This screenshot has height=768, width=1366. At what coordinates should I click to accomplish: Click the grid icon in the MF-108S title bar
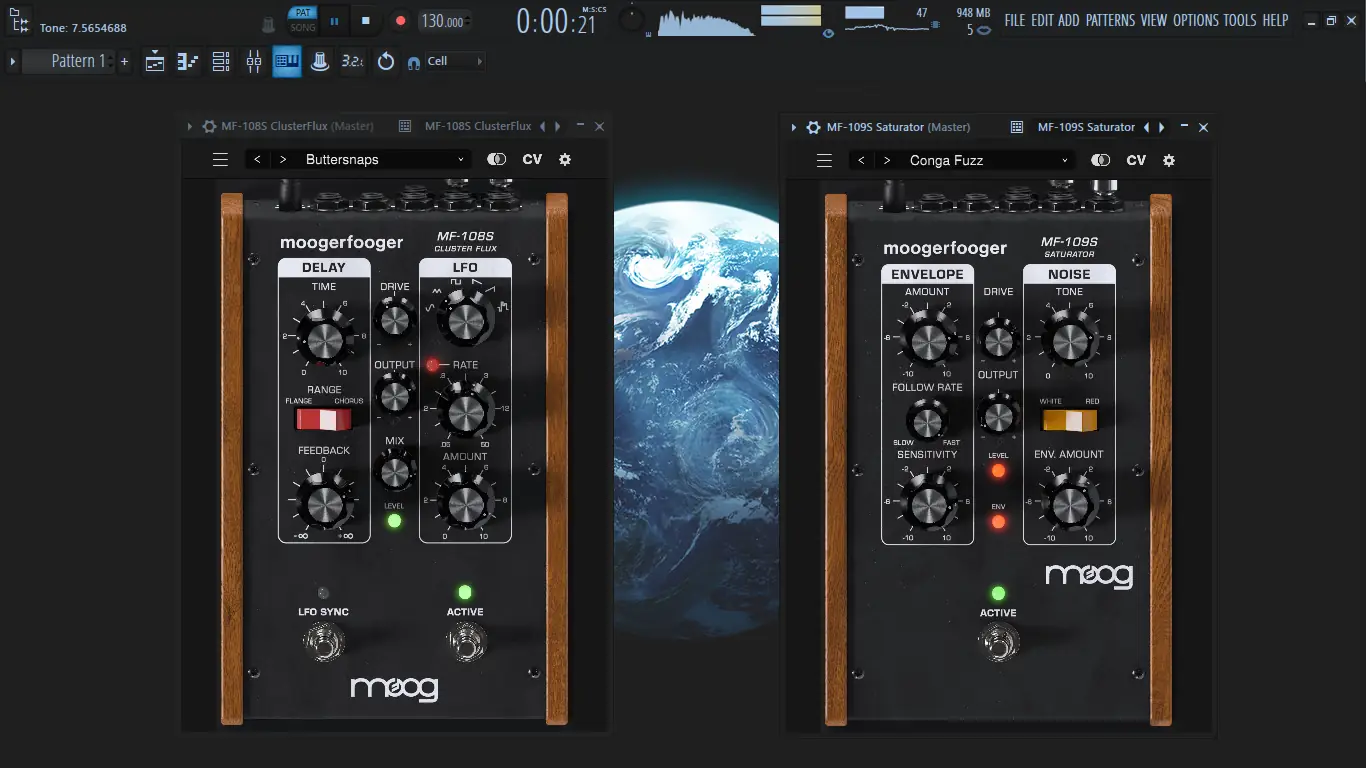[405, 127]
